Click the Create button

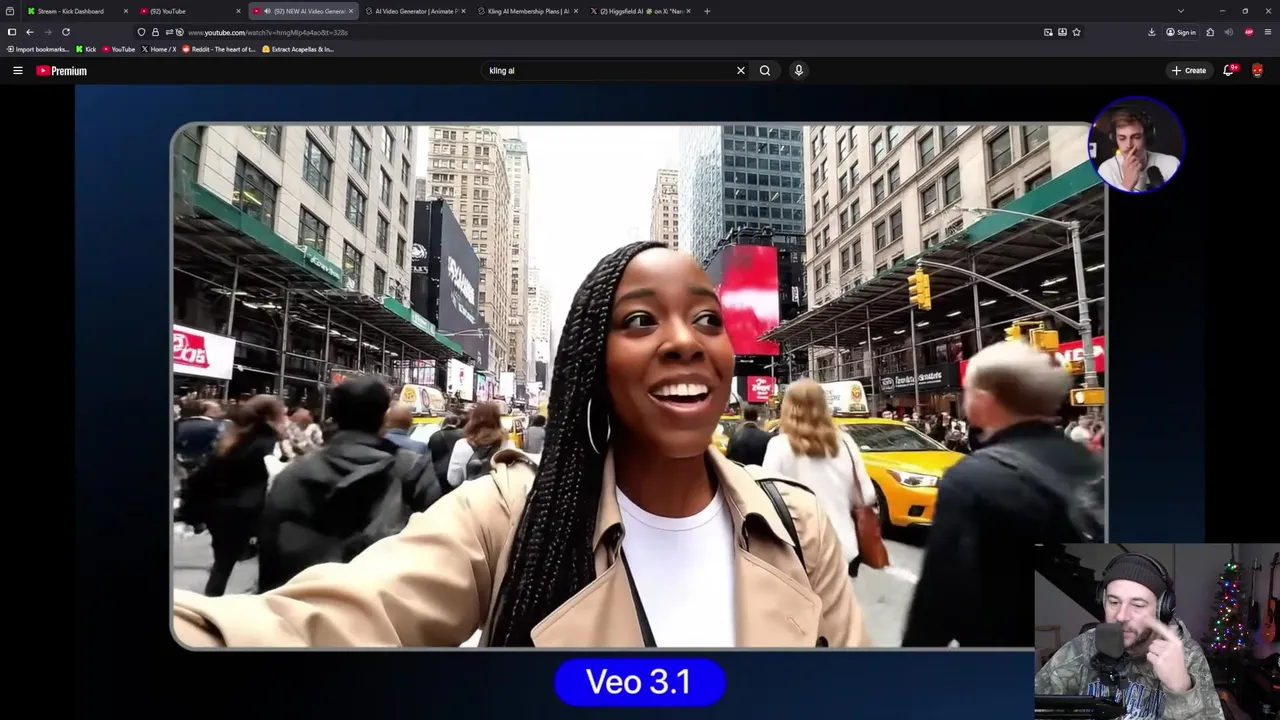1189,70
